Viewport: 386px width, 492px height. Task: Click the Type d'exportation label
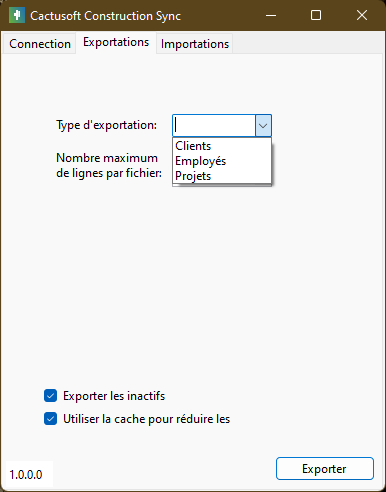tap(106, 125)
